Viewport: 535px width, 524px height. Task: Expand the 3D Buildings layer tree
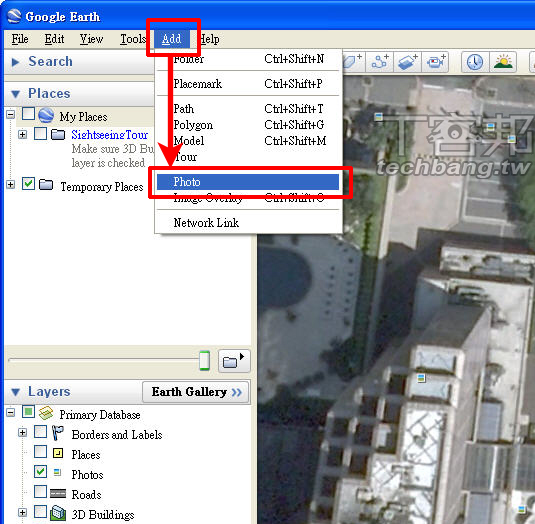click(23, 512)
